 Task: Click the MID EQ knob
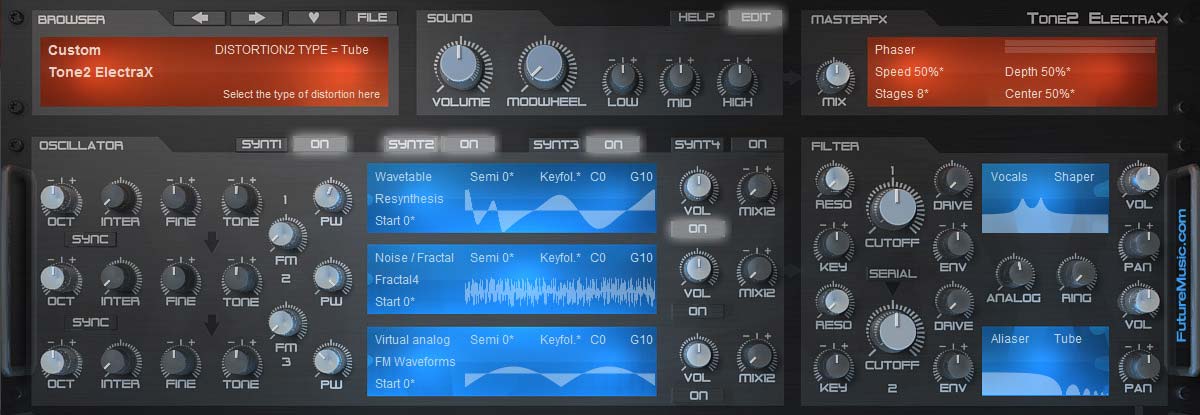[x=679, y=77]
